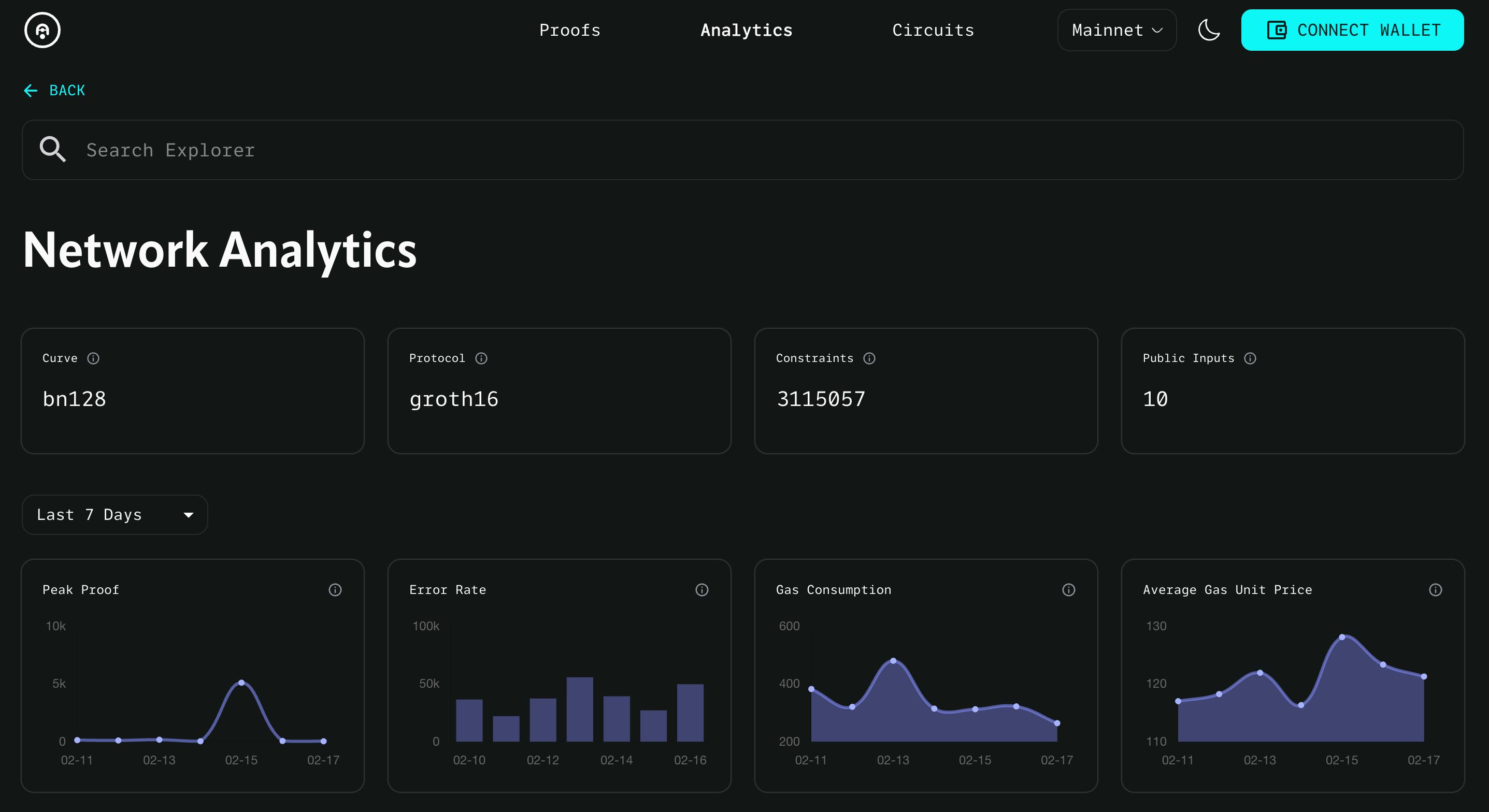Select Average Gas Unit Price point at 02-11

point(1178,701)
